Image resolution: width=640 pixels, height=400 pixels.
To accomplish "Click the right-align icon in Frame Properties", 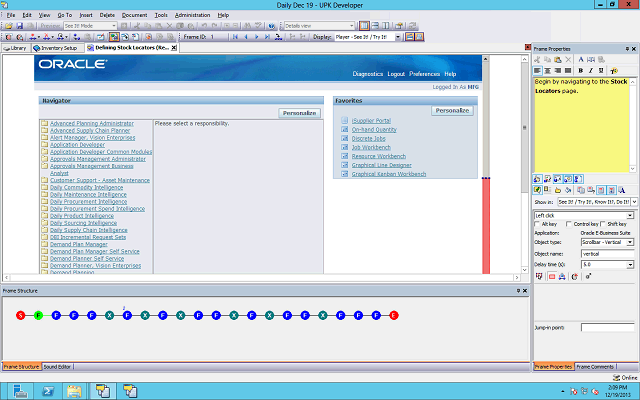I will click(x=558, y=71).
